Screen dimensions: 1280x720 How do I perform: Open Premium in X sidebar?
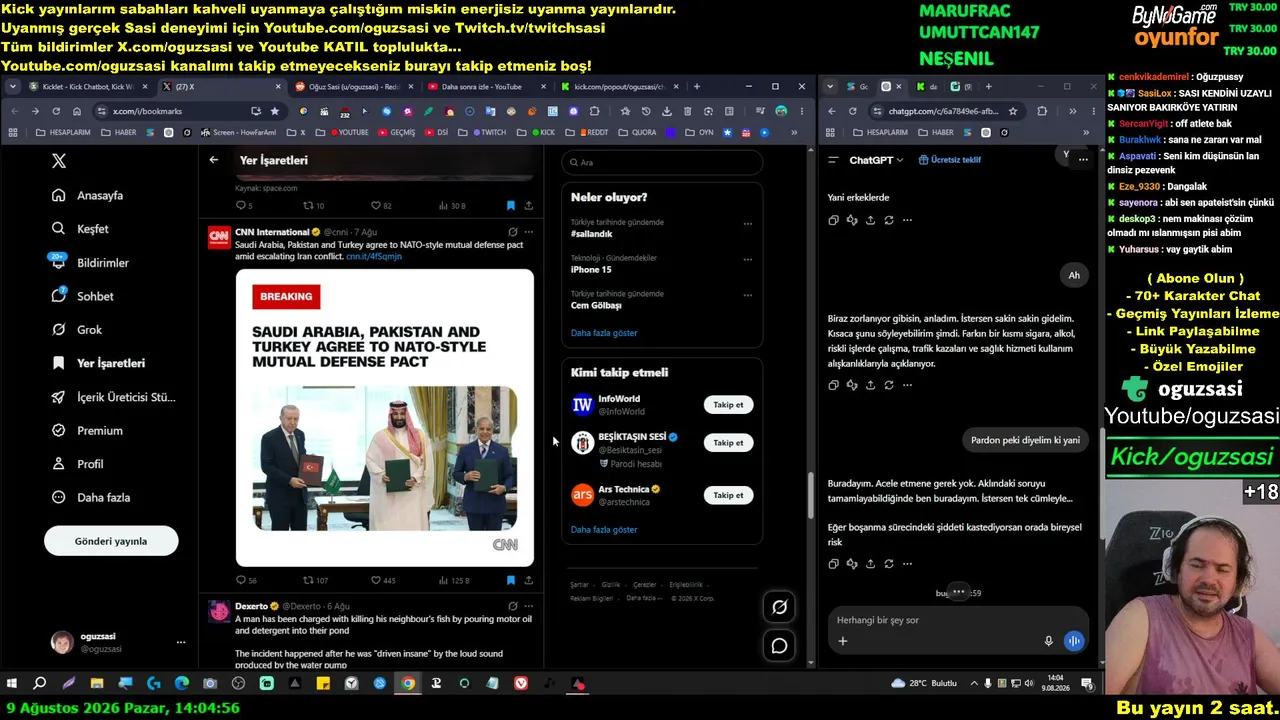coord(87,431)
